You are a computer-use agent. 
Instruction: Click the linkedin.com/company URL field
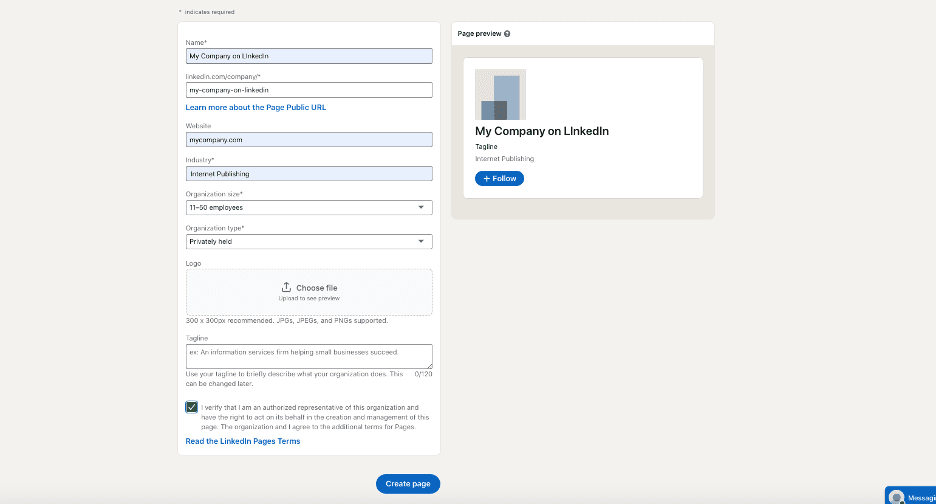coord(309,90)
